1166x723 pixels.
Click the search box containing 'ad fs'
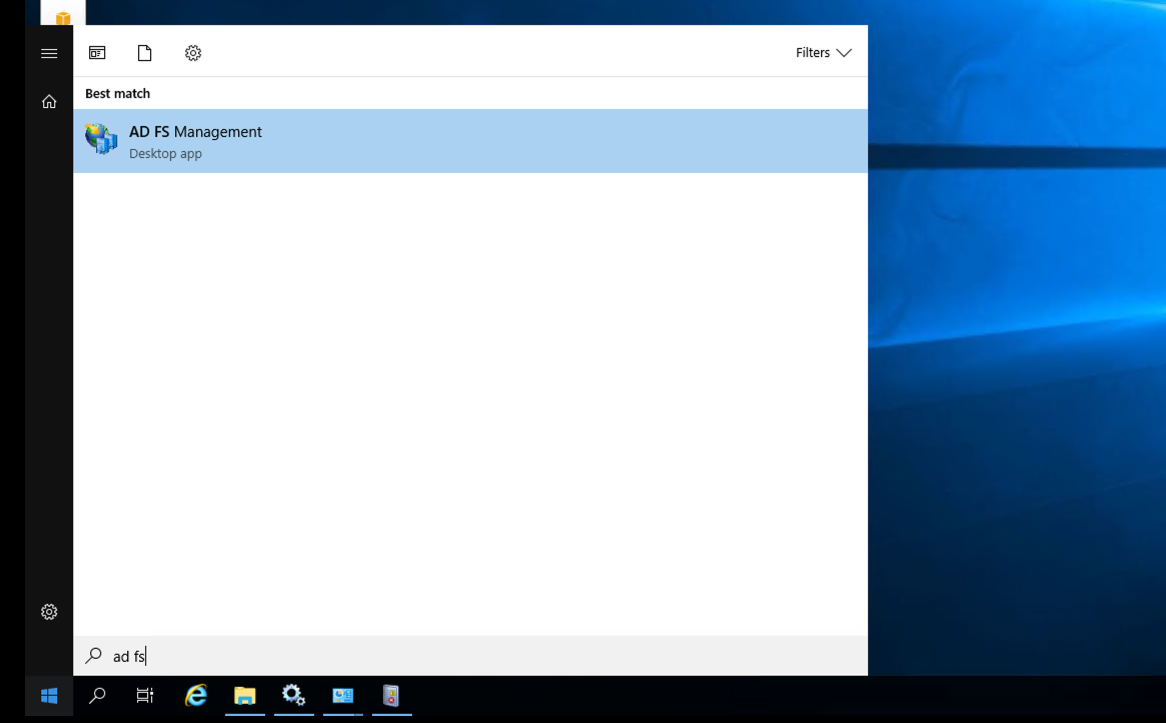[470, 656]
